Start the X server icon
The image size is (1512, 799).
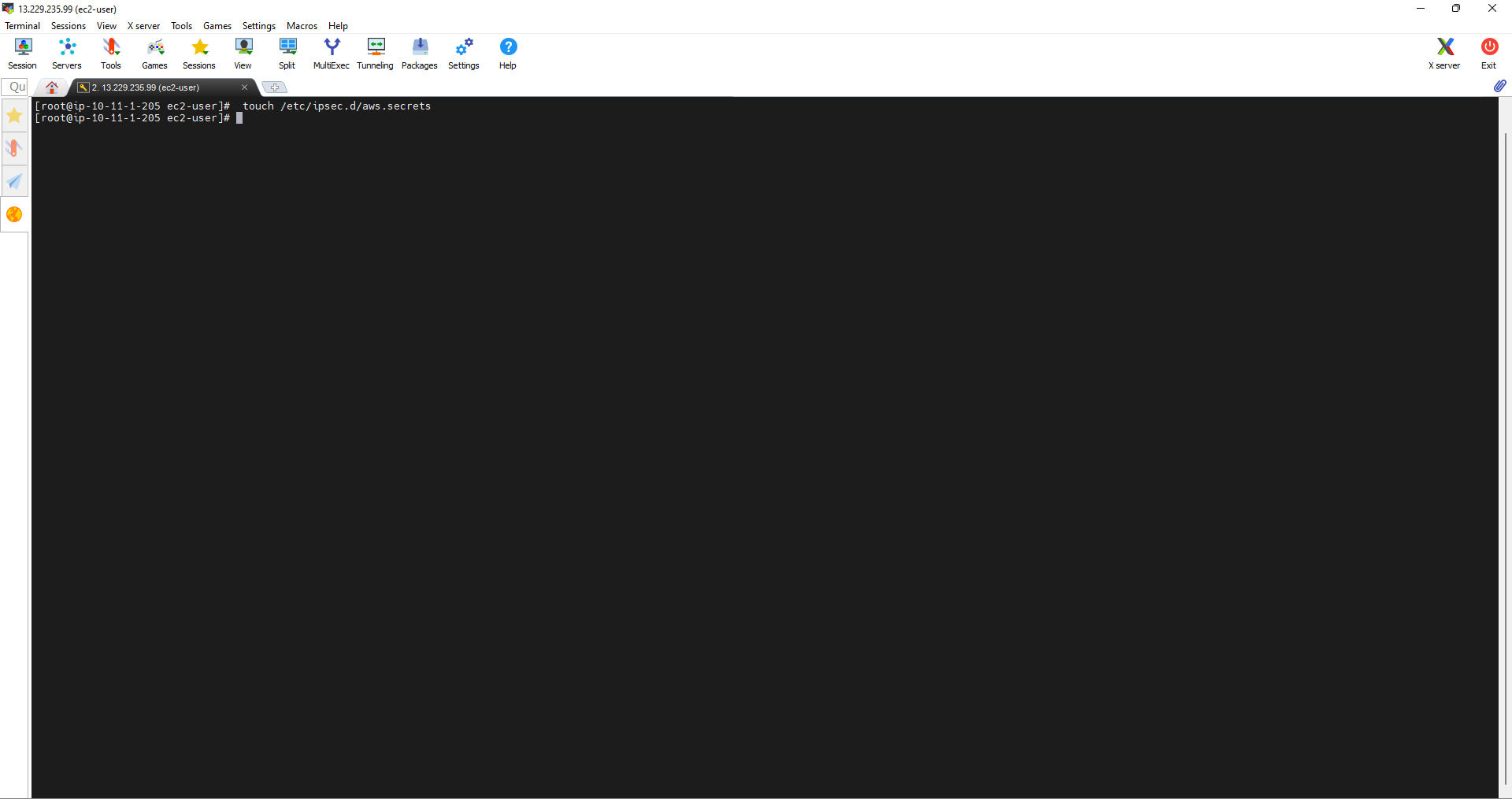click(x=1444, y=54)
